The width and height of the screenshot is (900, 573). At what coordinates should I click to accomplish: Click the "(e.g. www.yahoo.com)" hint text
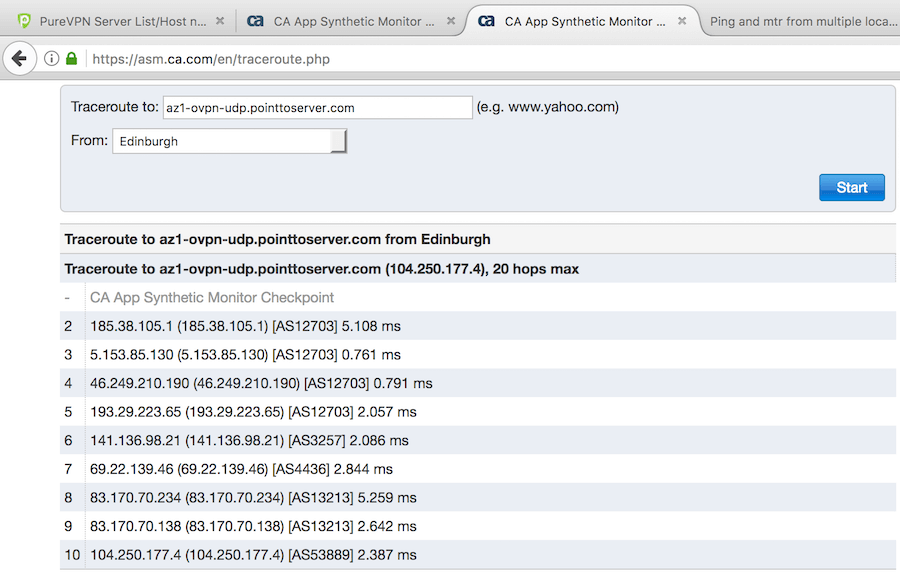pyautogui.click(x=548, y=107)
